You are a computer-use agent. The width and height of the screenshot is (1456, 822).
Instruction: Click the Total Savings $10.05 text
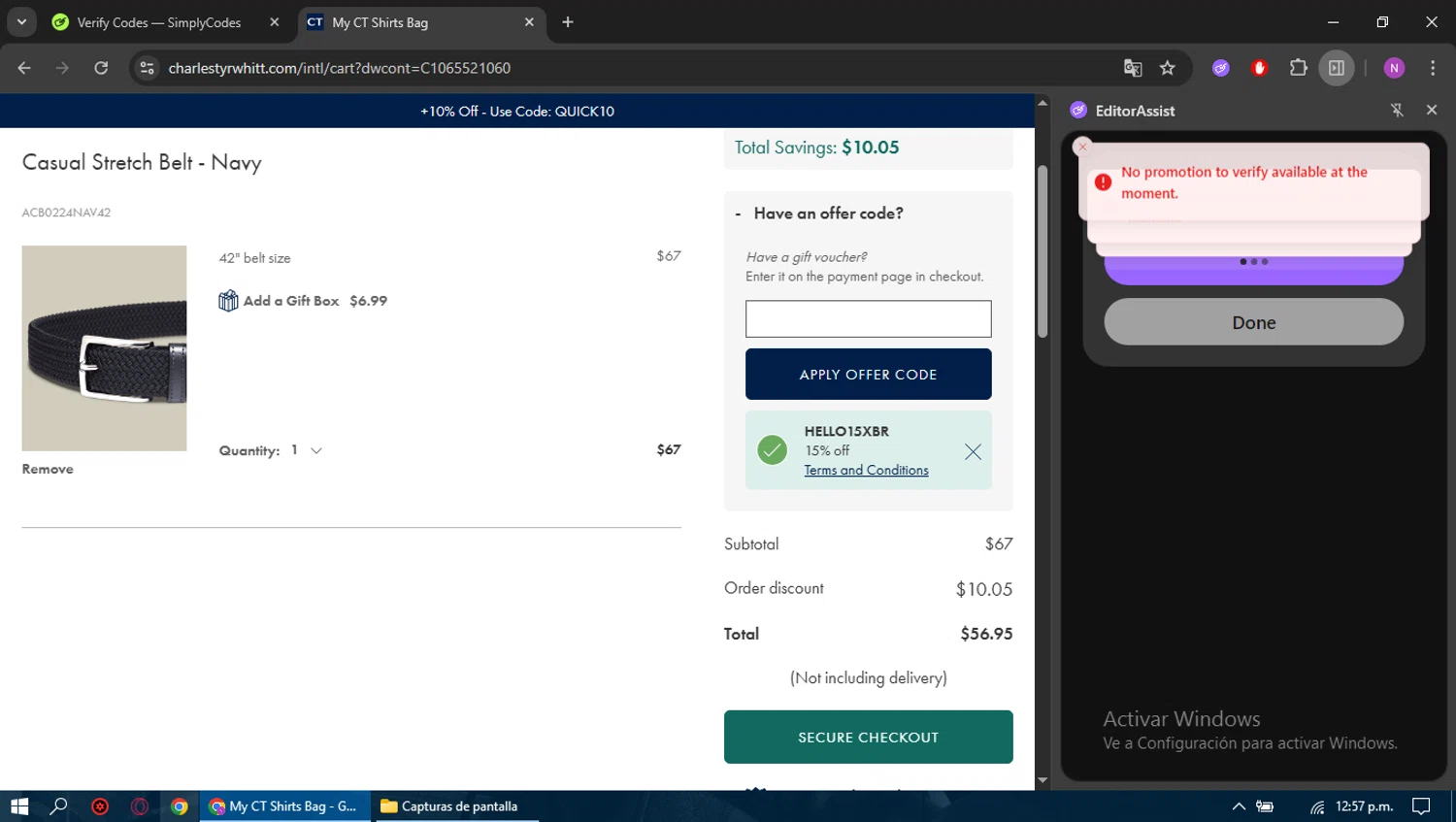pos(816,148)
